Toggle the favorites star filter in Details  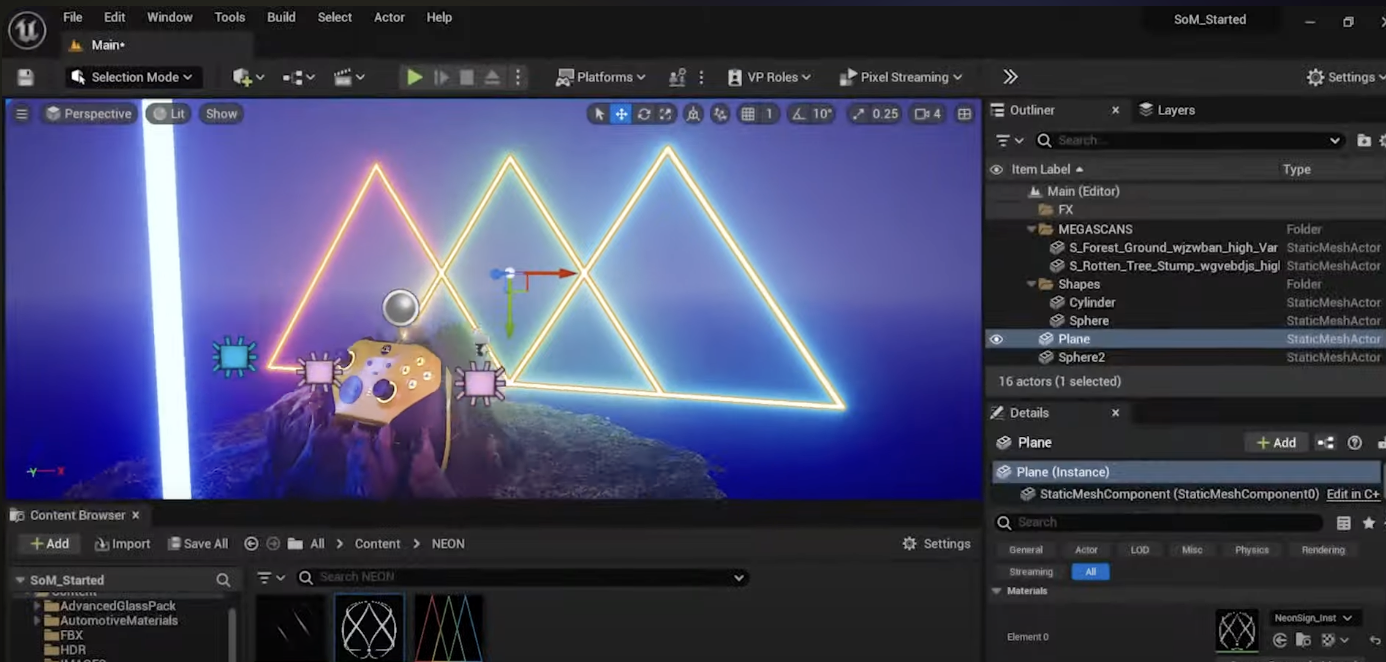point(1369,523)
